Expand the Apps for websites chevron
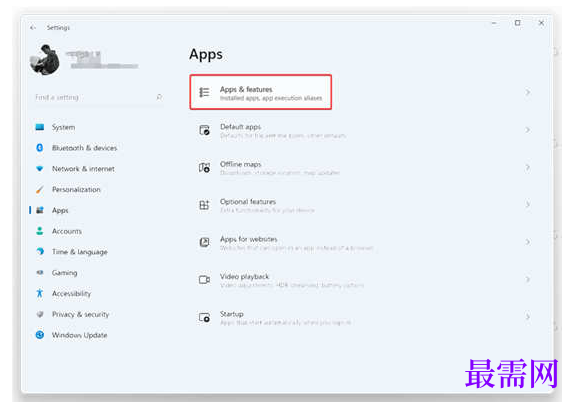This screenshot has width=577, height=405. (527, 242)
